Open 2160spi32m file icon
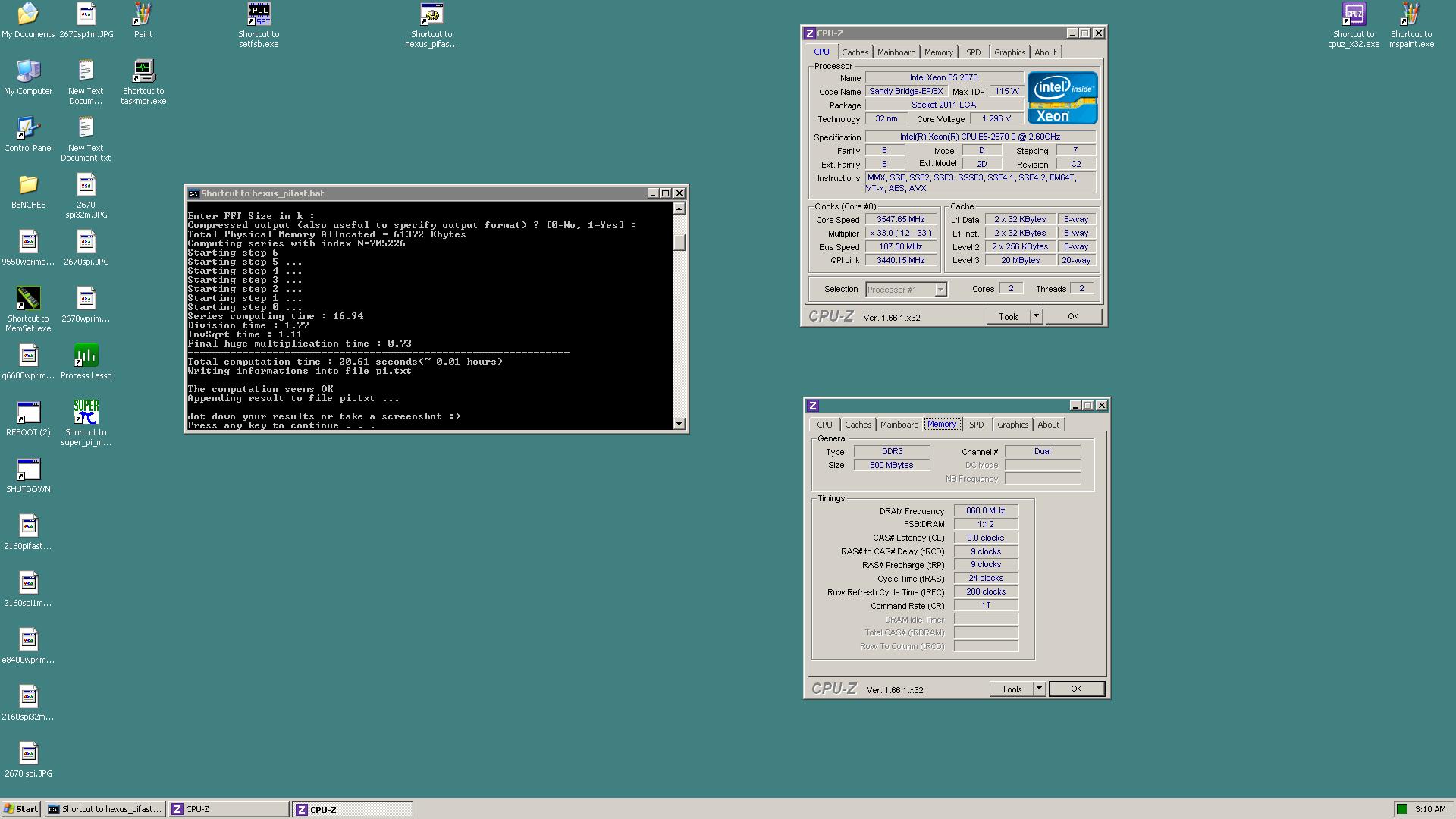The height and width of the screenshot is (819, 1456). [x=28, y=703]
